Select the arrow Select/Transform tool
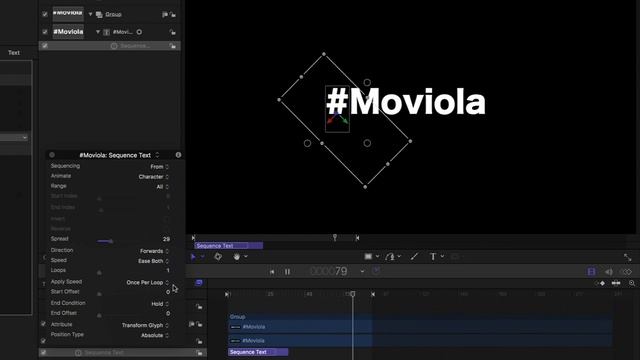This screenshot has width=640, height=360. (193, 257)
